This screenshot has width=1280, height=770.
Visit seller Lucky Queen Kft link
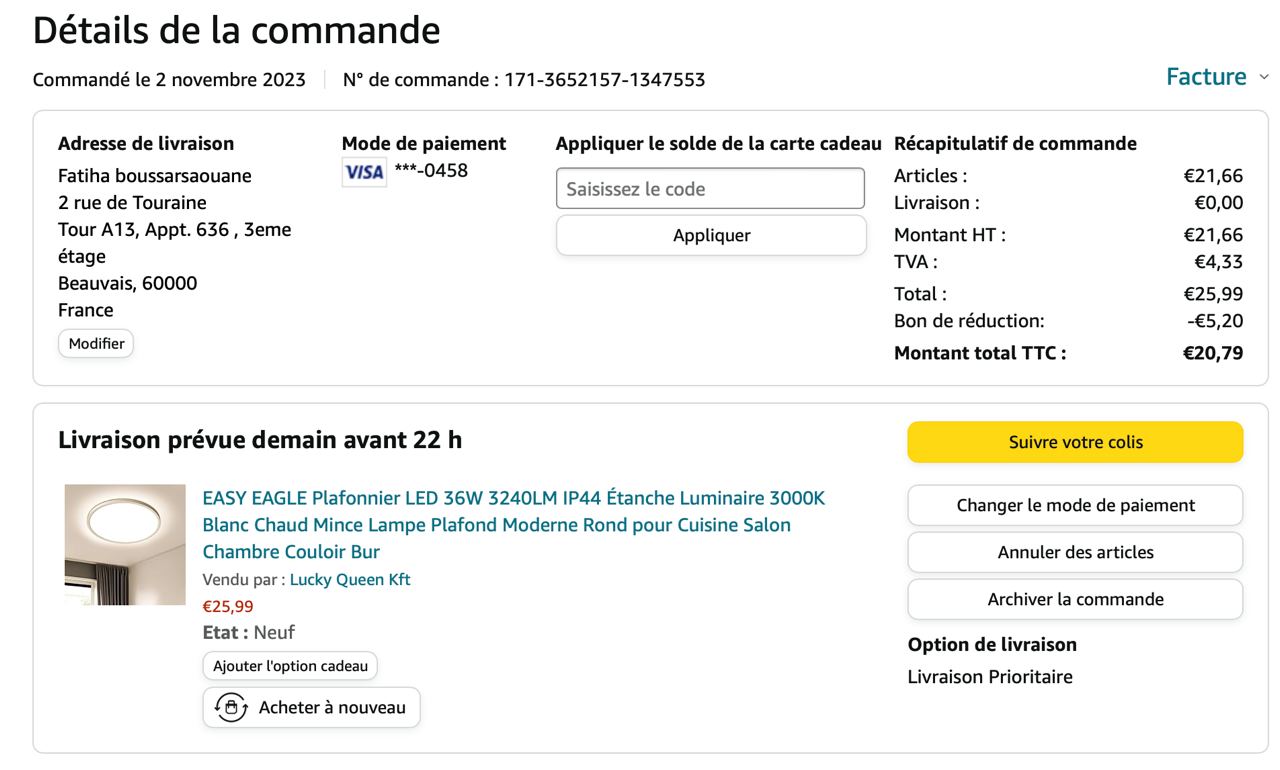(350, 580)
